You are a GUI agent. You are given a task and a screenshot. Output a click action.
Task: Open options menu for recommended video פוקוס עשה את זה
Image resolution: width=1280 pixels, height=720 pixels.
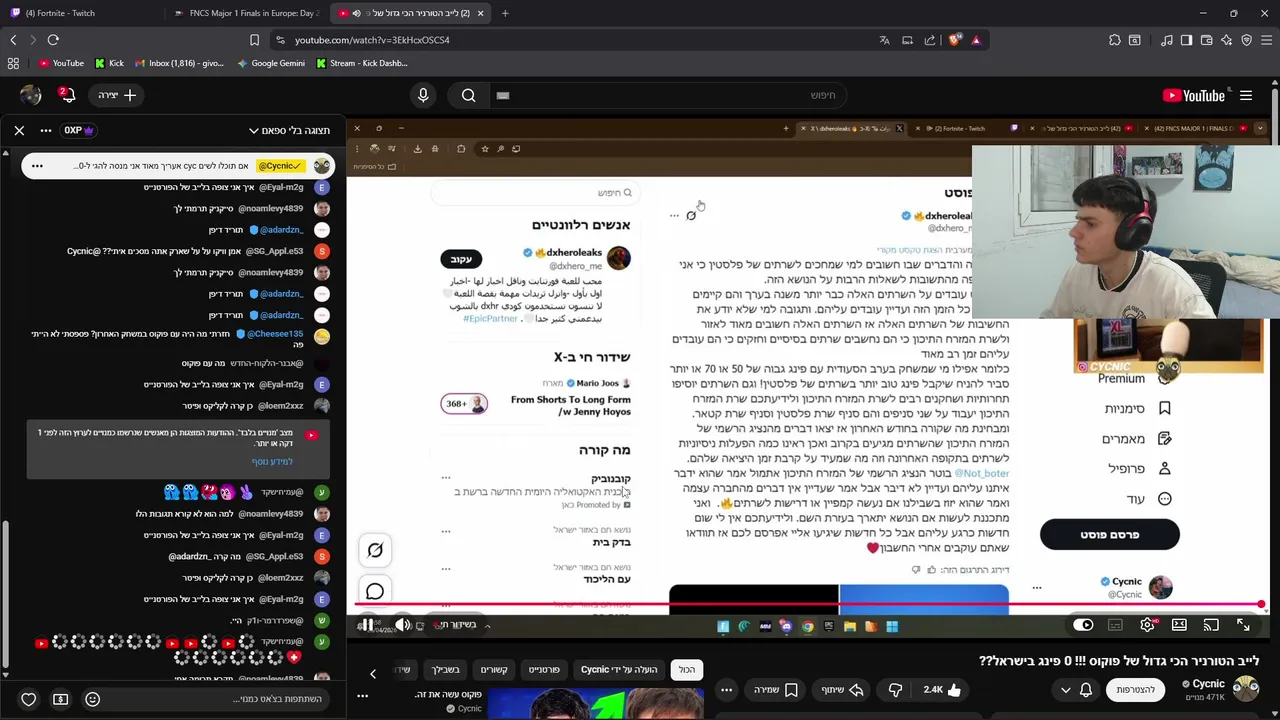(362, 696)
